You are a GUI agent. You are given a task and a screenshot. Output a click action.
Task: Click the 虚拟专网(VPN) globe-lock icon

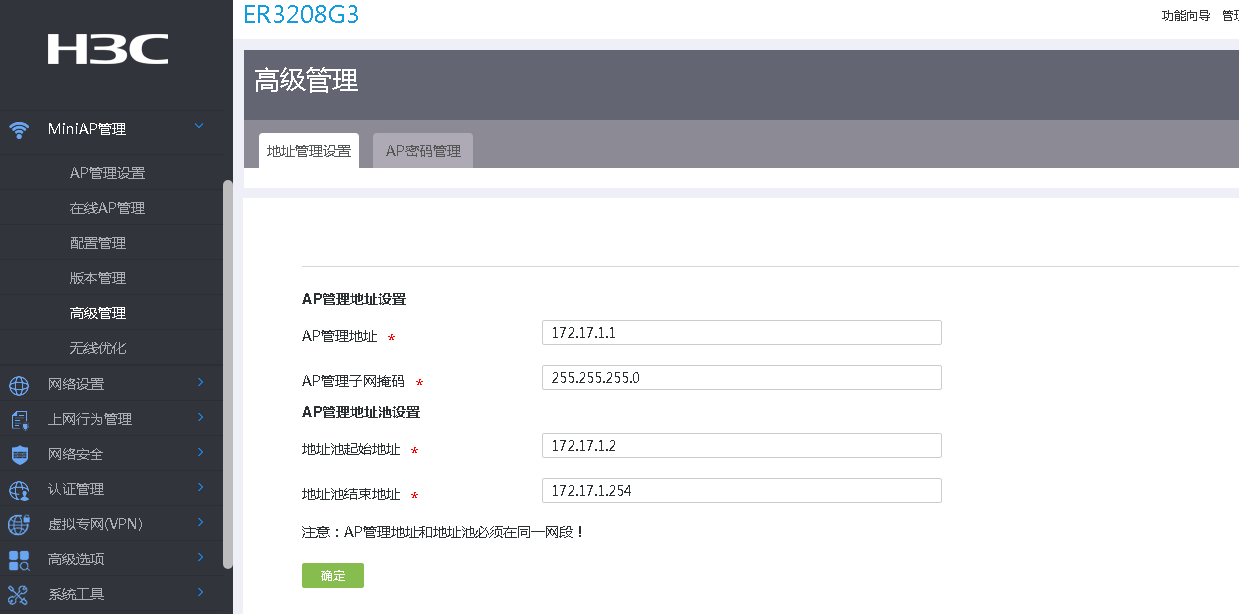click(x=18, y=524)
